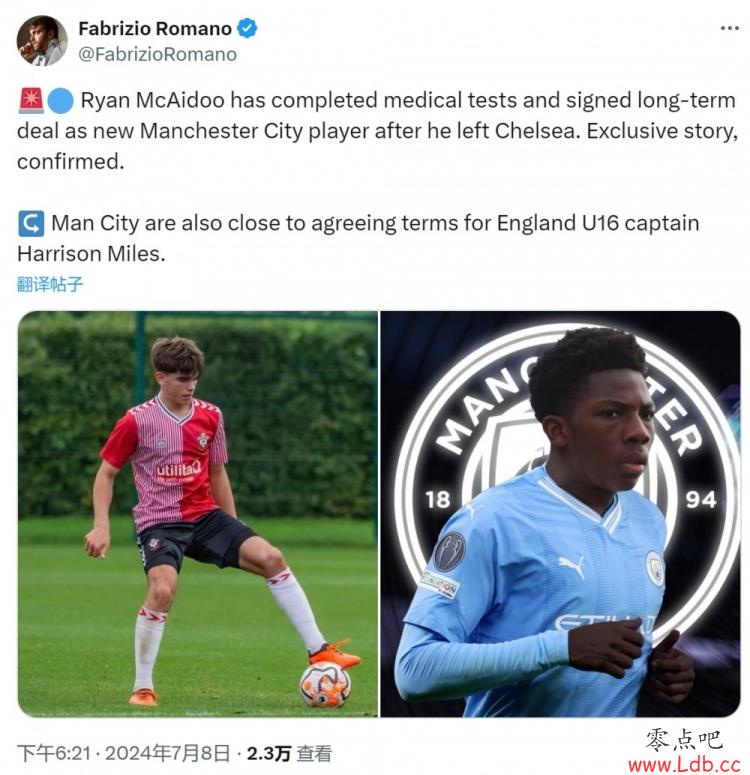Click the tweet text mentioning Ryan McAidoo
Image resolution: width=750 pixels, height=775 pixels.
coord(377,130)
